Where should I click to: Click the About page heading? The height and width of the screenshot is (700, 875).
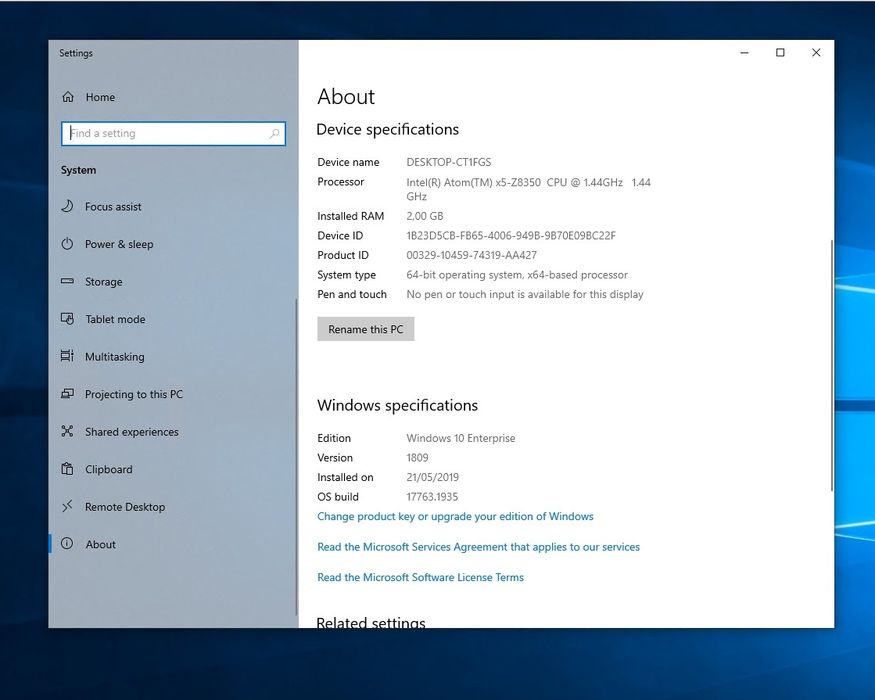(346, 97)
